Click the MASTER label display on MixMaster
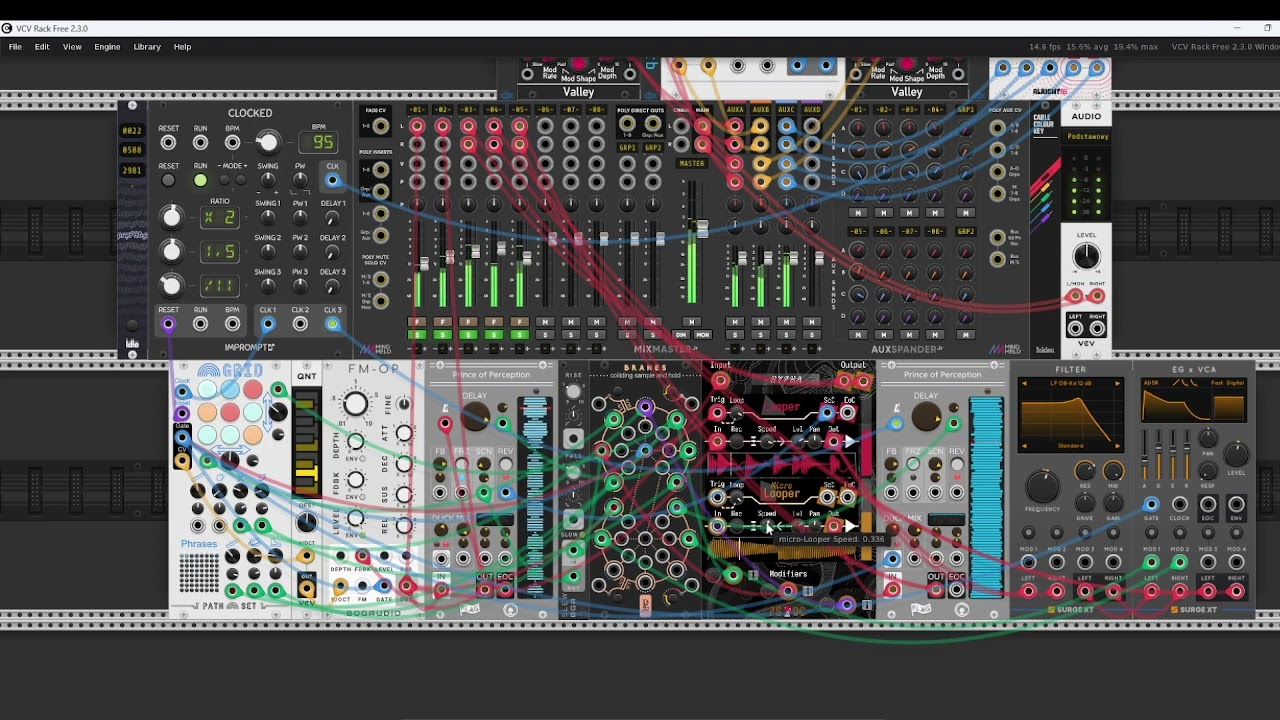Screen dimensions: 1280x720 pyautogui.click(x=692, y=163)
